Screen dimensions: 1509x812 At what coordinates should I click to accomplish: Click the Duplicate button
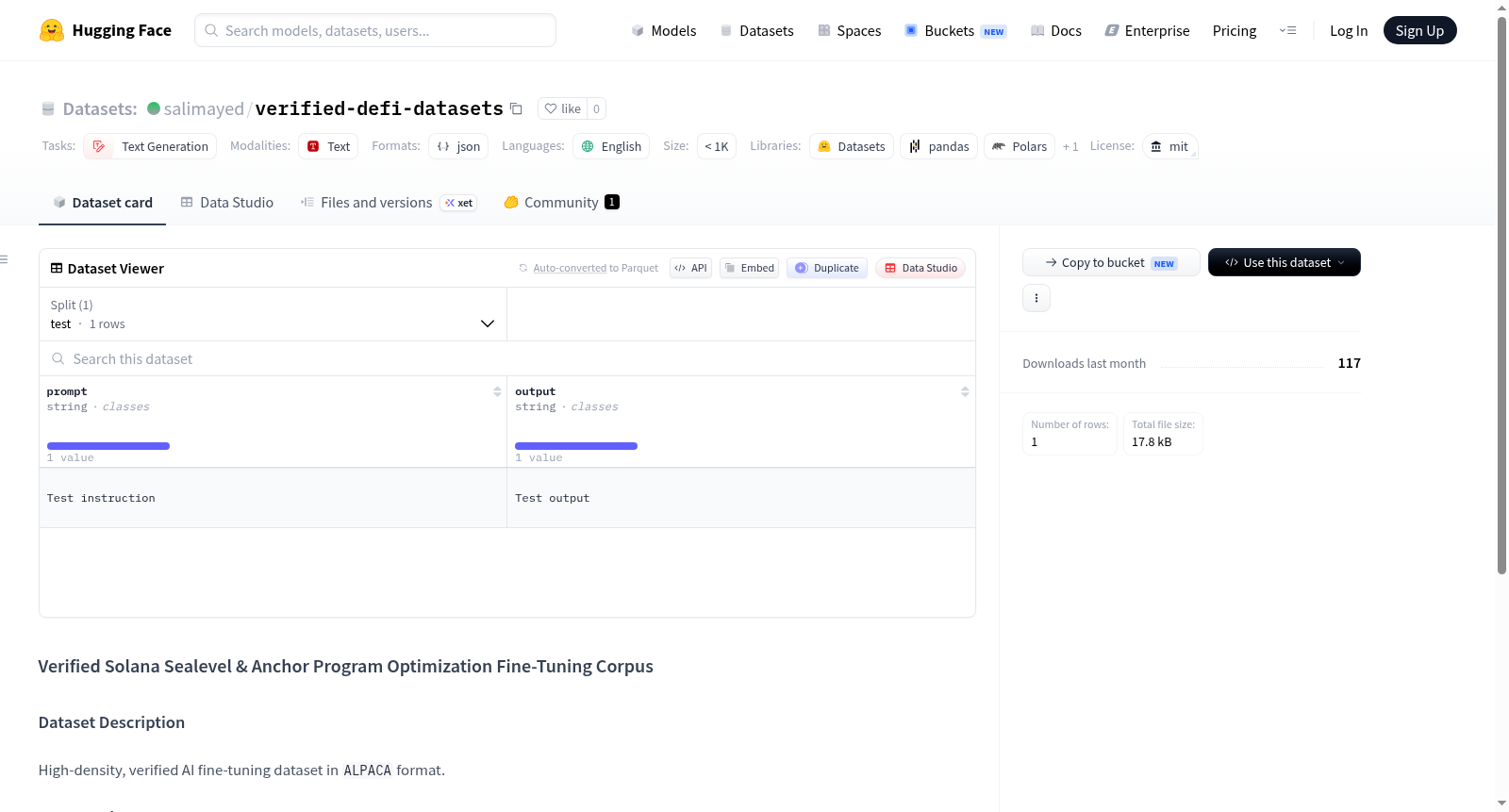827,268
